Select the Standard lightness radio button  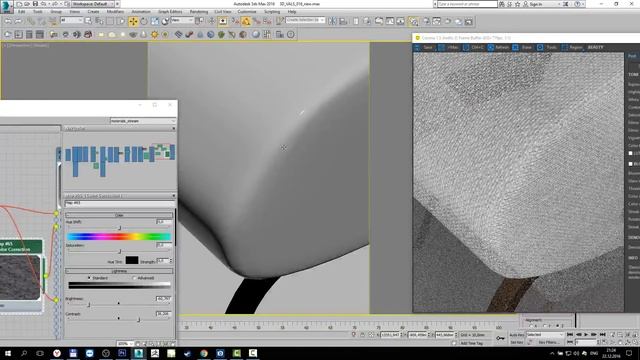[89, 278]
